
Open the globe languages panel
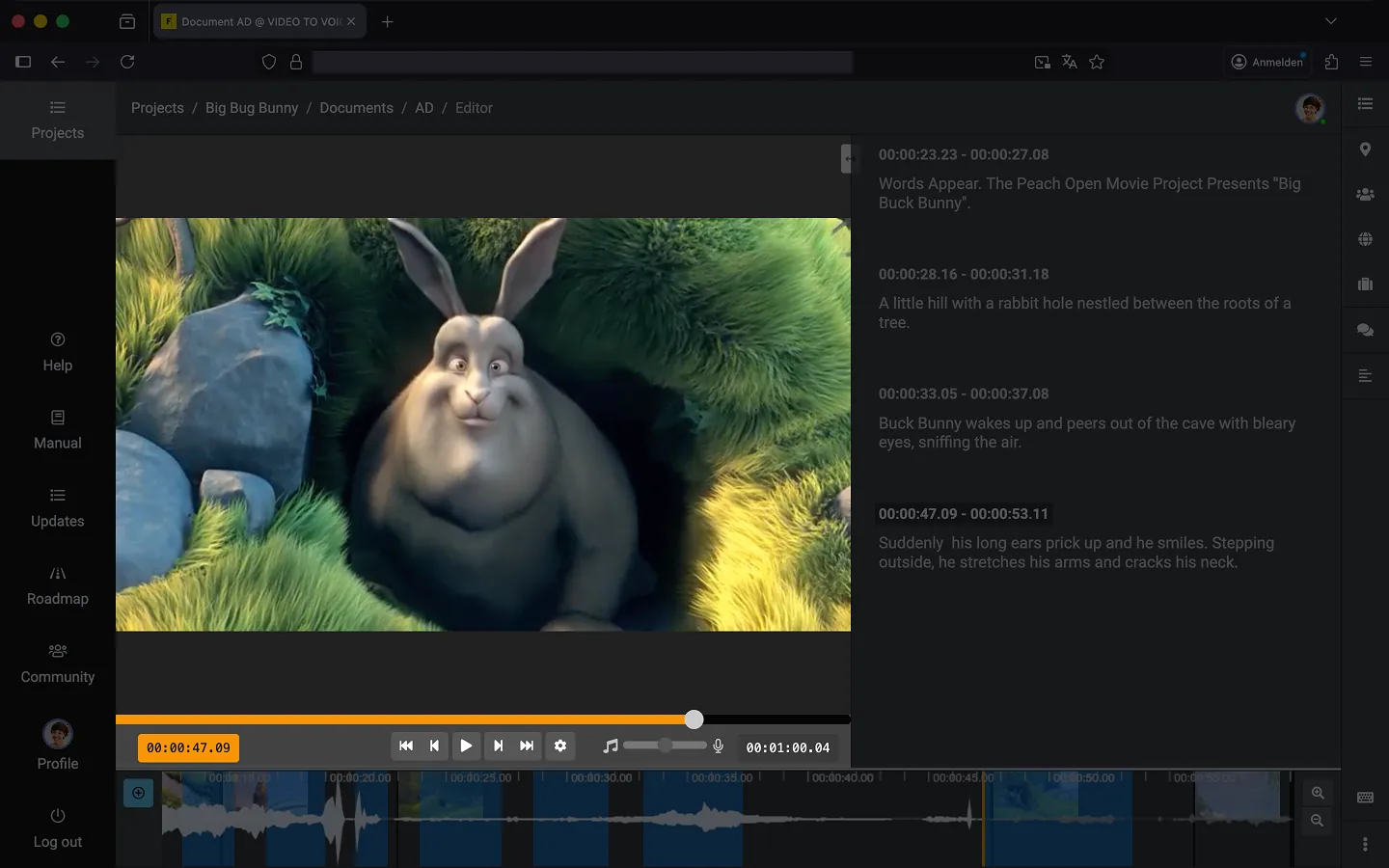(1365, 239)
